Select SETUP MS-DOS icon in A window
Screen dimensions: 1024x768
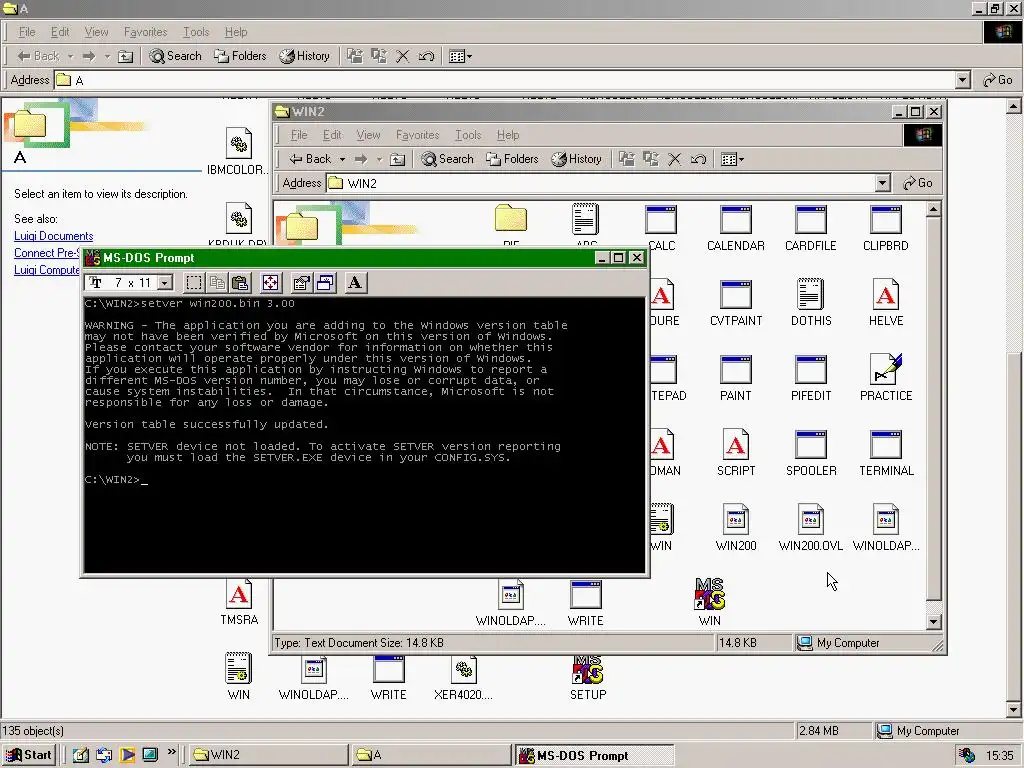click(588, 678)
